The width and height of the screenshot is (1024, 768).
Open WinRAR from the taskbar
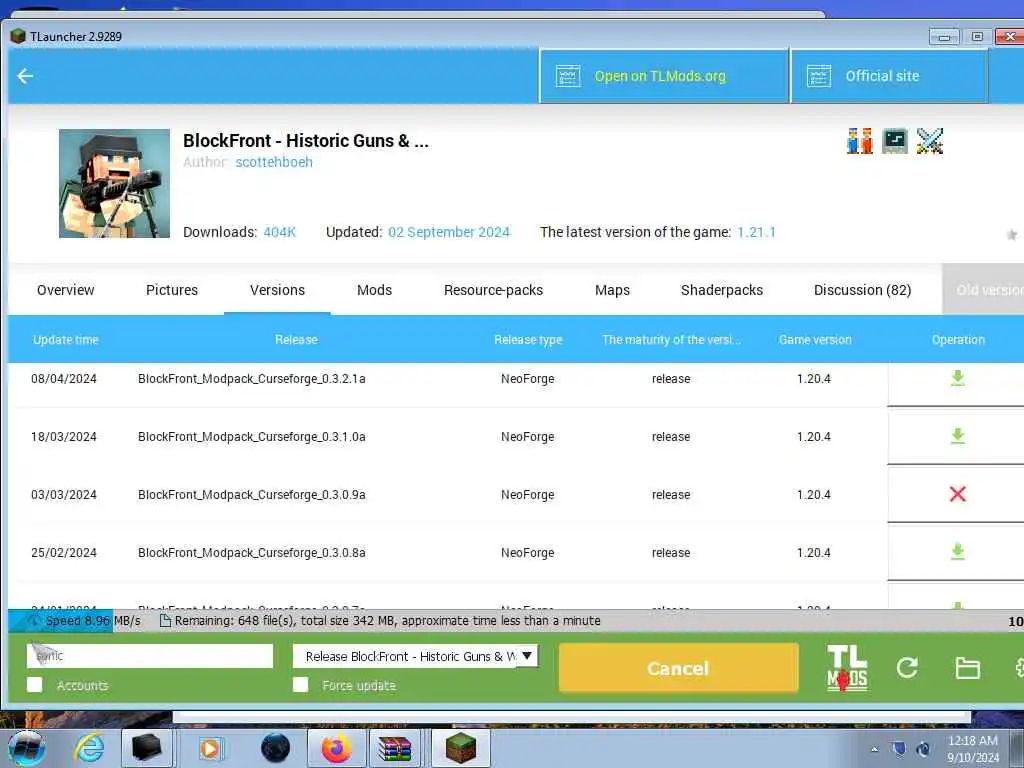396,748
